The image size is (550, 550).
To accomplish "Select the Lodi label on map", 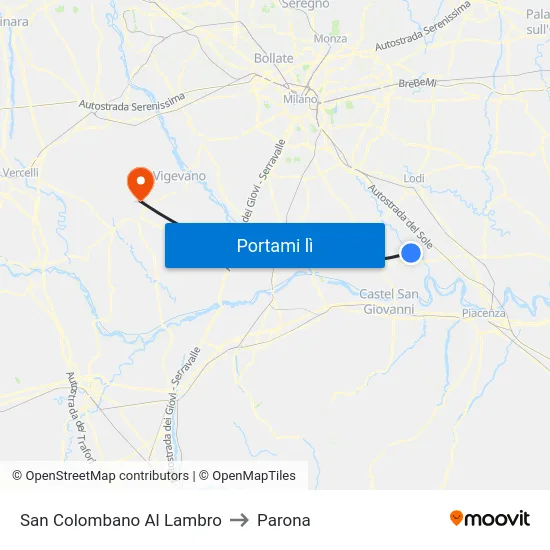I will click(414, 178).
